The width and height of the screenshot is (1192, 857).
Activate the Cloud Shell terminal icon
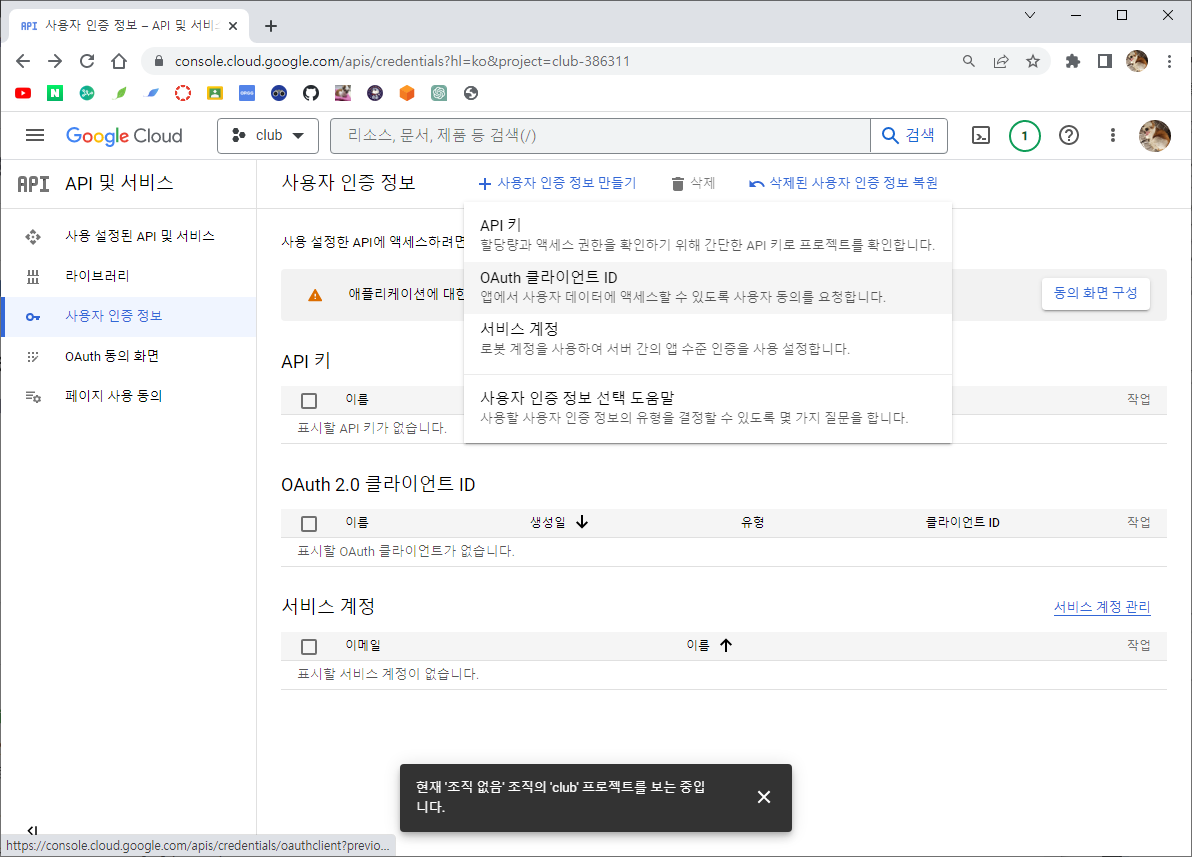(981, 136)
